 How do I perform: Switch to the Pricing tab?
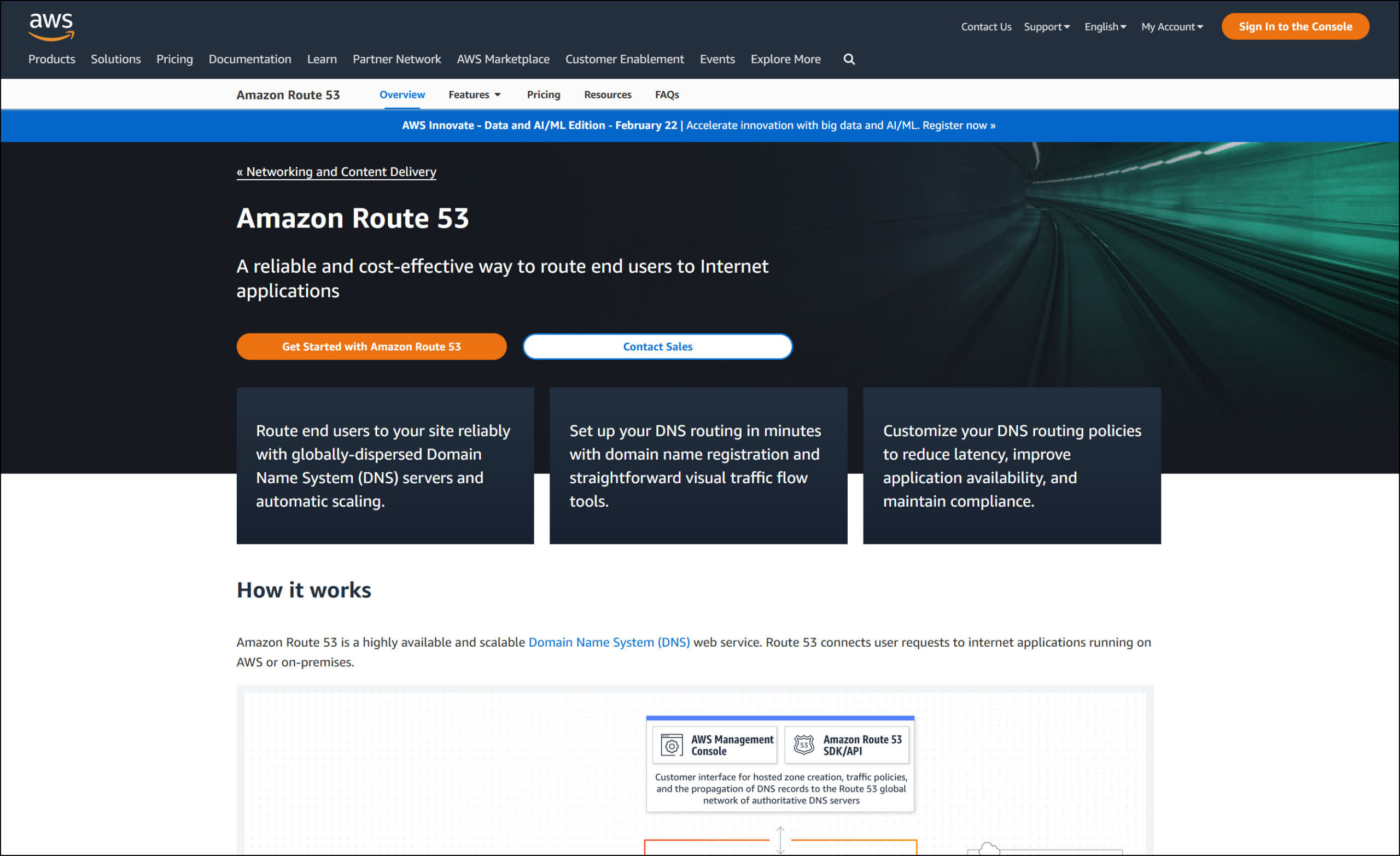click(x=543, y=95)
